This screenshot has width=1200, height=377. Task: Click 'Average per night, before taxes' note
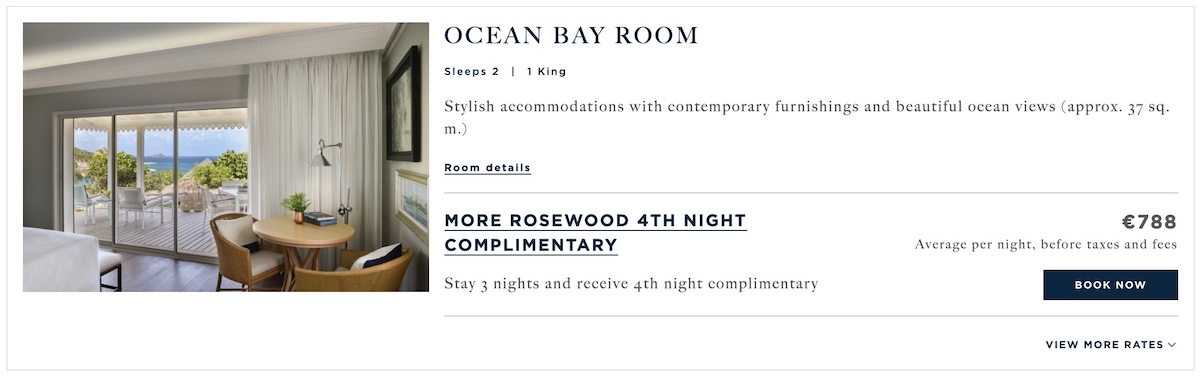1045,244
